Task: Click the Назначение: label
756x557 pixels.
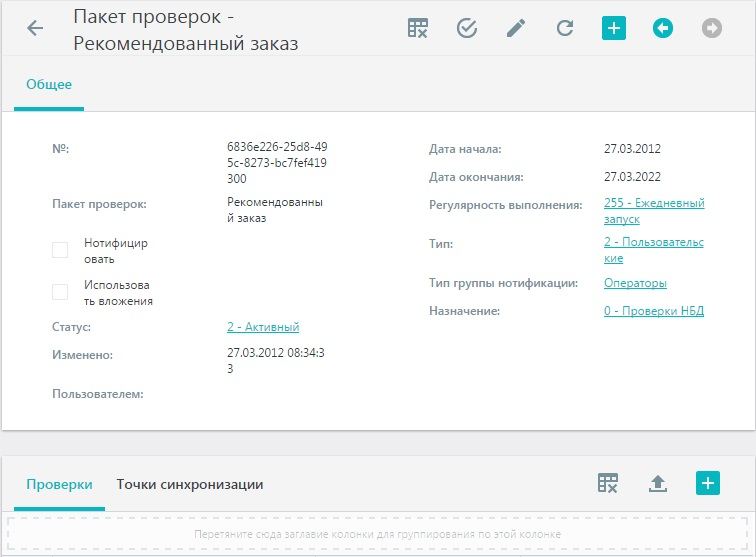Action: click(x=464, y=311)
